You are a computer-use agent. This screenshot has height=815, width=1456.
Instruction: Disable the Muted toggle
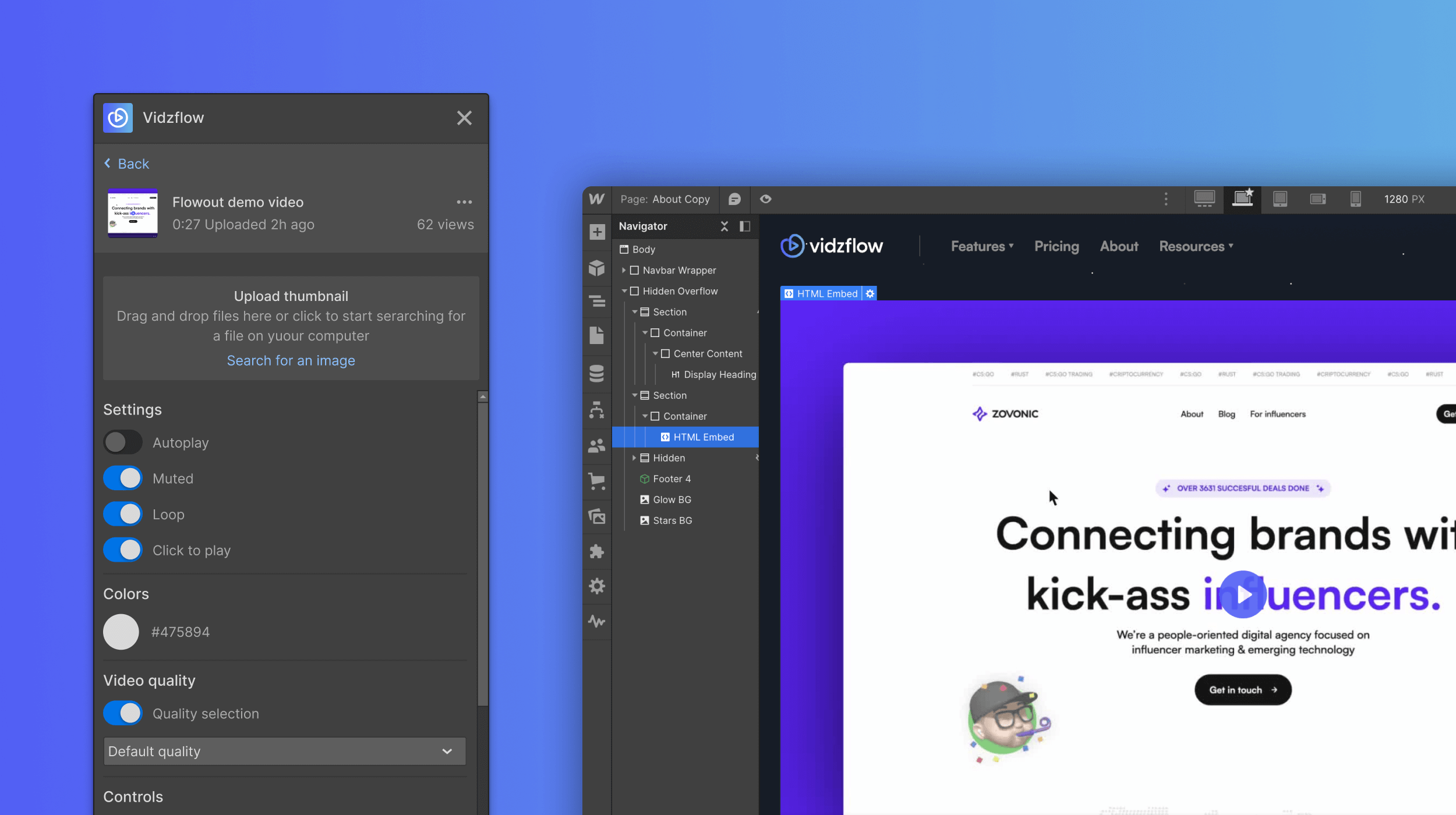[x=122, y=478]
